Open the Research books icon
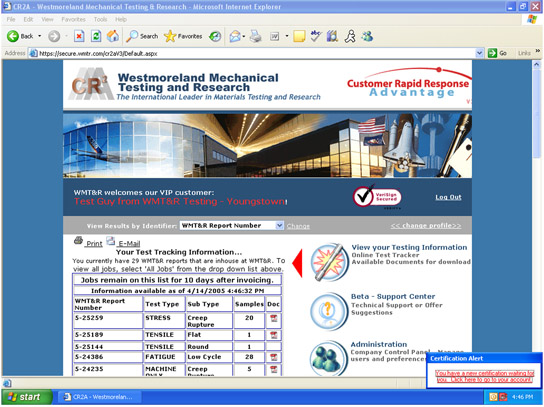The image size is (544, 407). point(332,36)
